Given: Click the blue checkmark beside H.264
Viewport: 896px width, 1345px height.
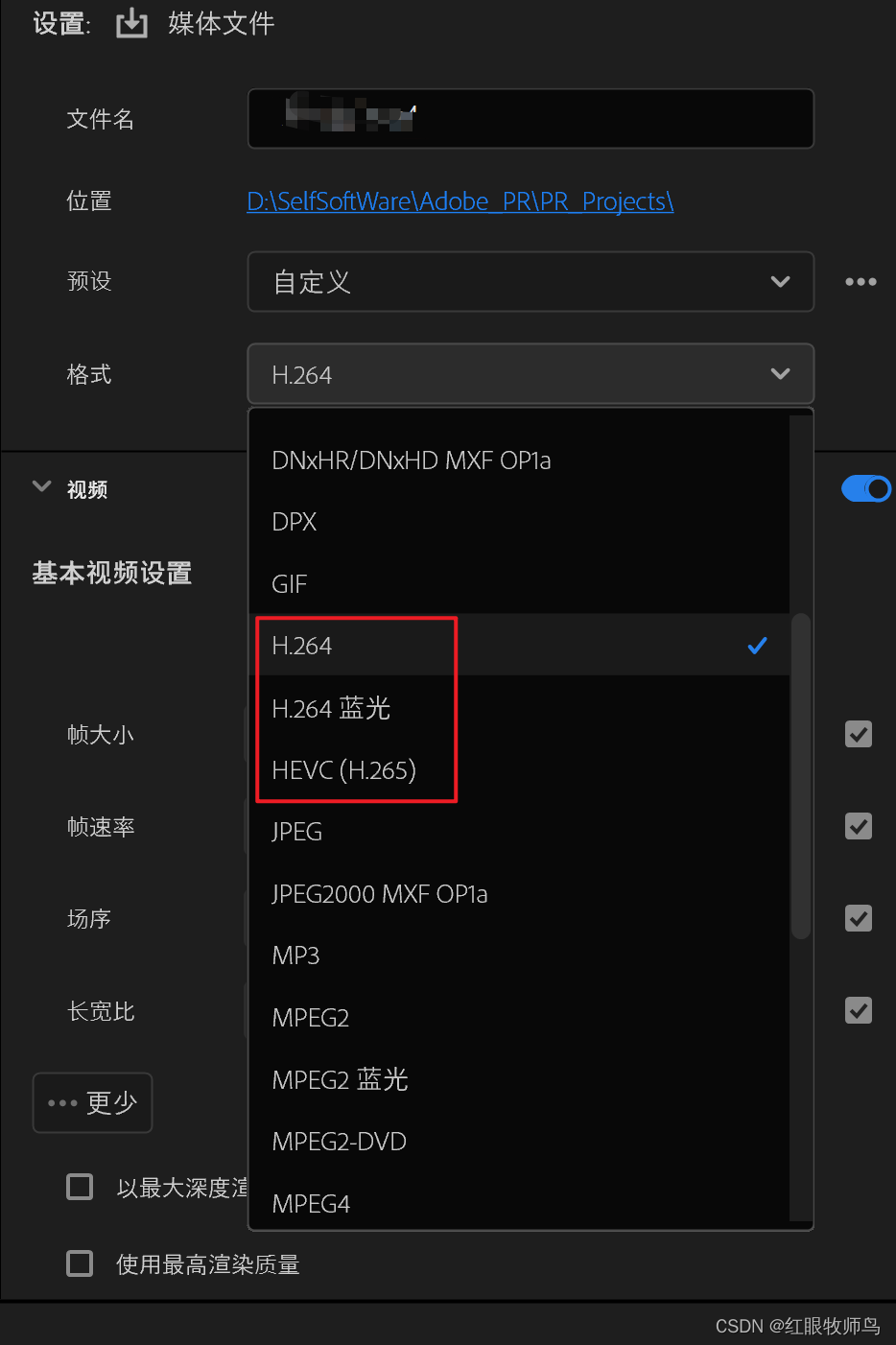Looking at the screenshot, I should click(757, 646).
